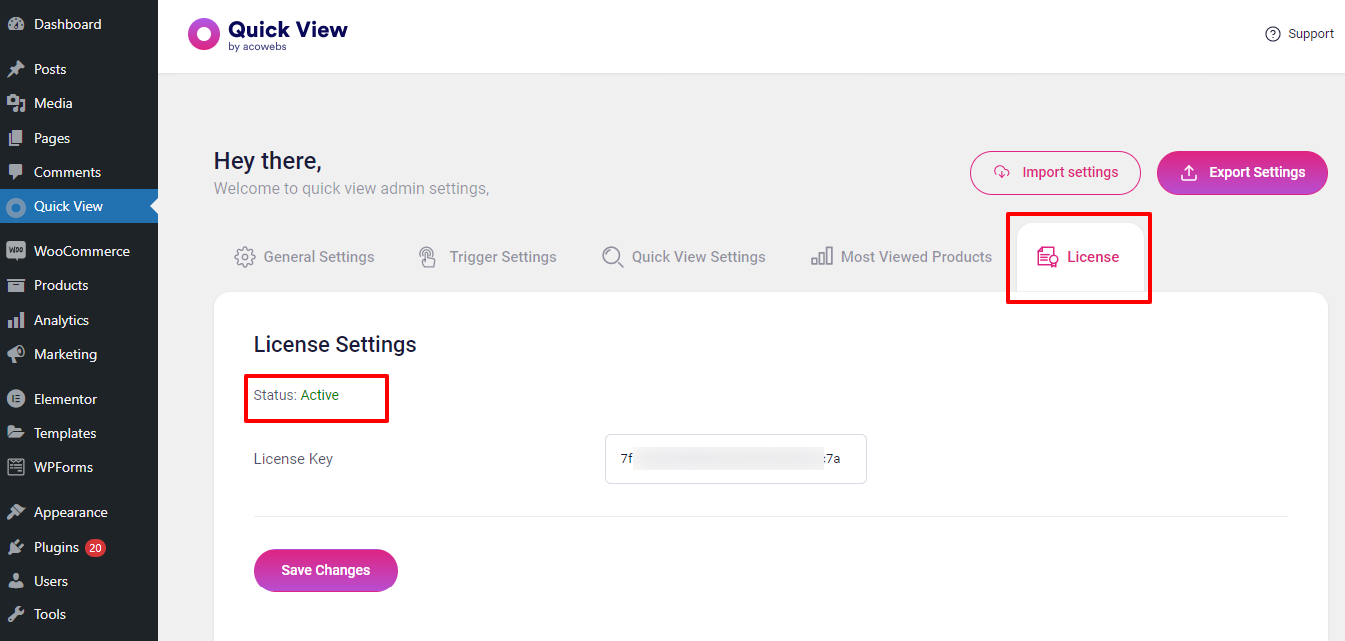Open the WooCommerce menu item
1345x641 pixels.
tap(79, 251)
